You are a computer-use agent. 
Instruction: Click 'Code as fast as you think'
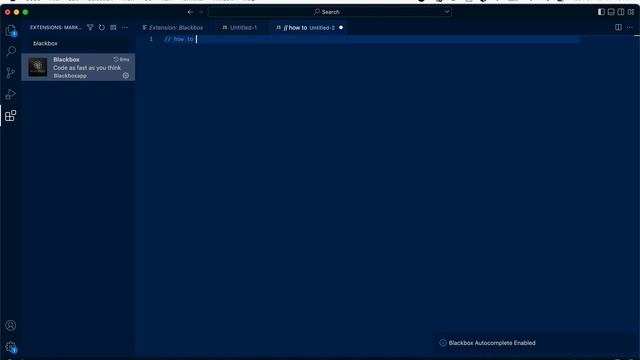[x=87, y=68]
